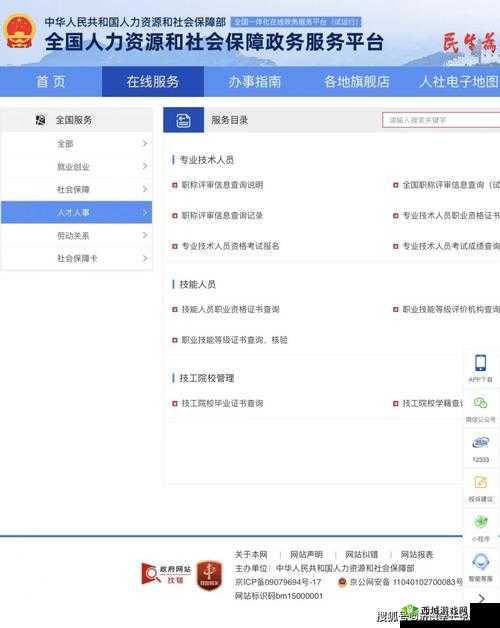Select 社会保障卡 in sidebar
Image resolution: width=500 pixels, height=628 pixels.
(77, 258)
